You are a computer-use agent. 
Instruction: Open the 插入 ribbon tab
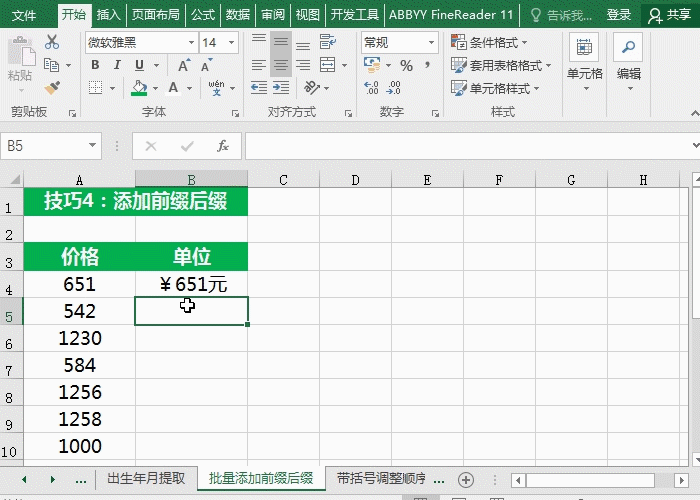point(109,15)
